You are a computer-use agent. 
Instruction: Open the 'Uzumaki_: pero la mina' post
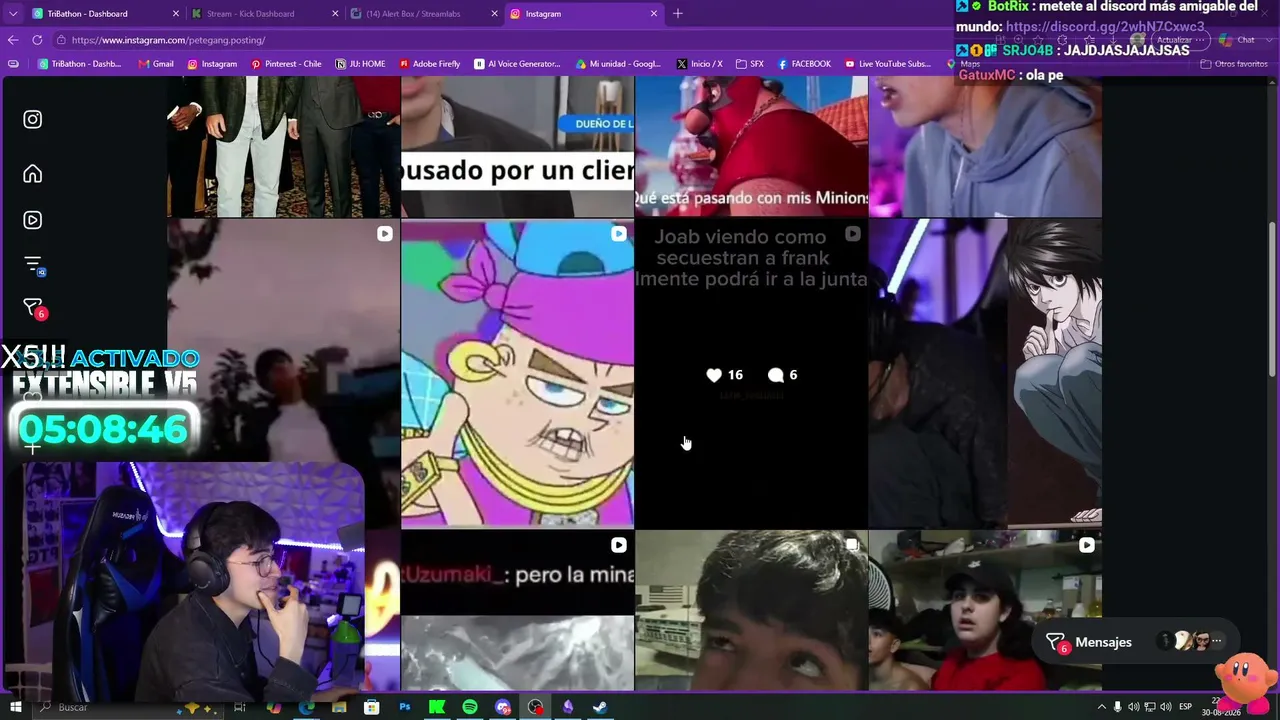pos(517,610)
